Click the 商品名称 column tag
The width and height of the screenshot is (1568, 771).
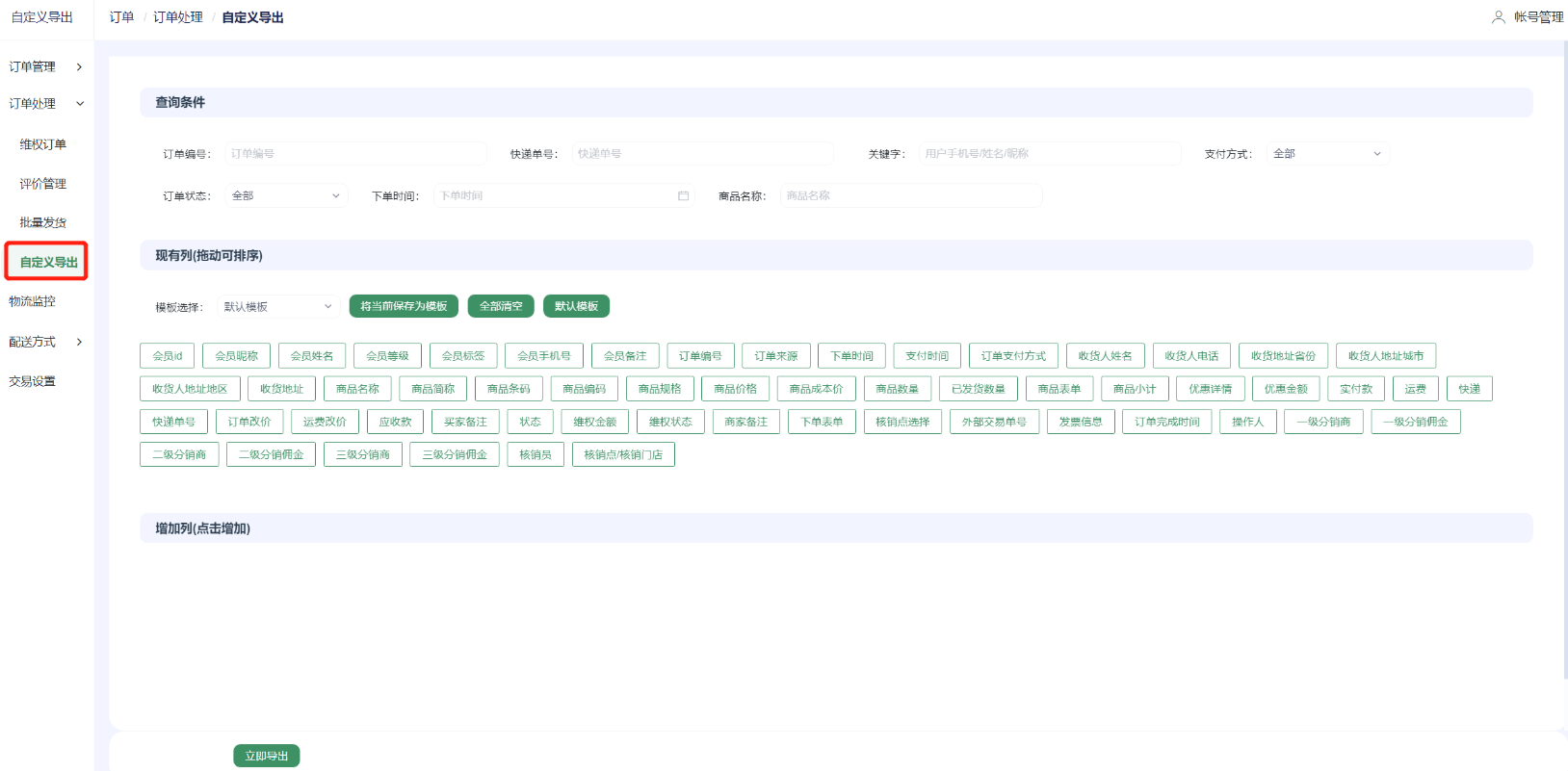357,389
